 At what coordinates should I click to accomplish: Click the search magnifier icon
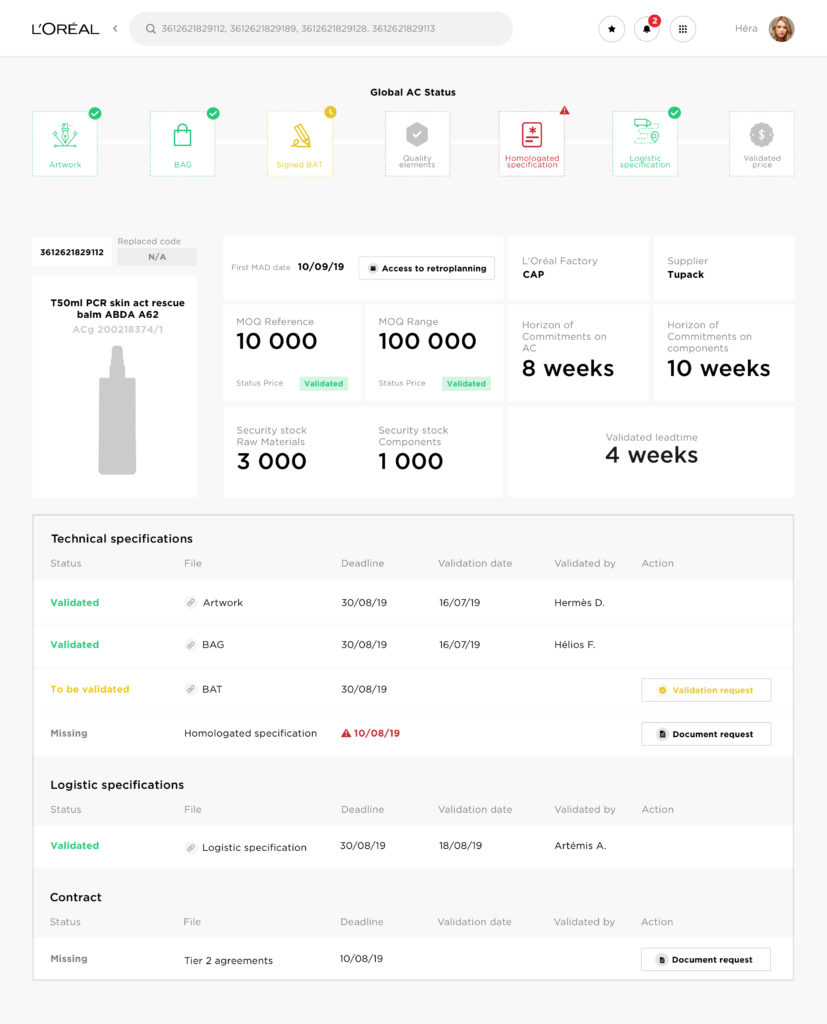tap(150, 29)
